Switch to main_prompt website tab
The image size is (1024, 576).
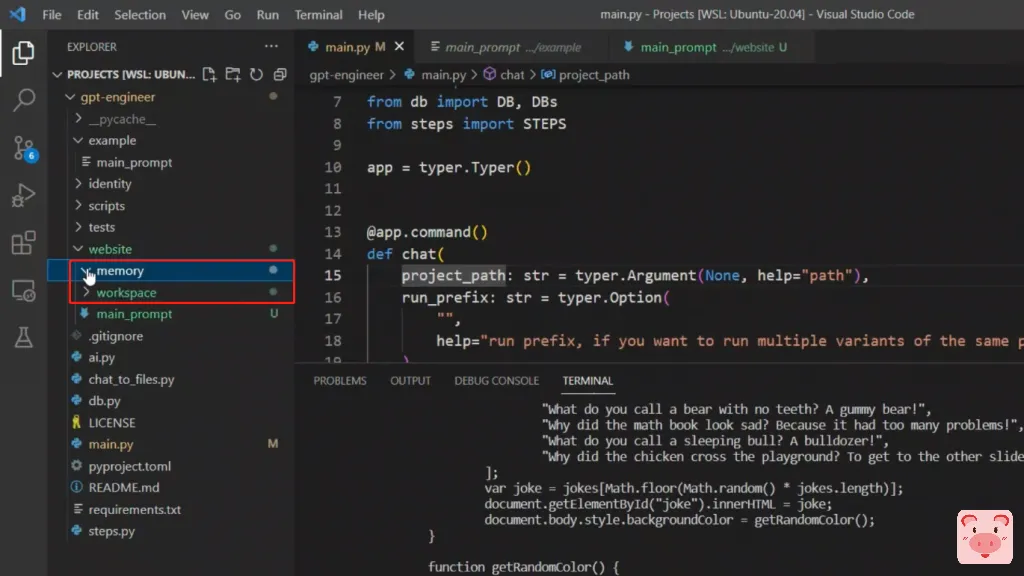712,47
